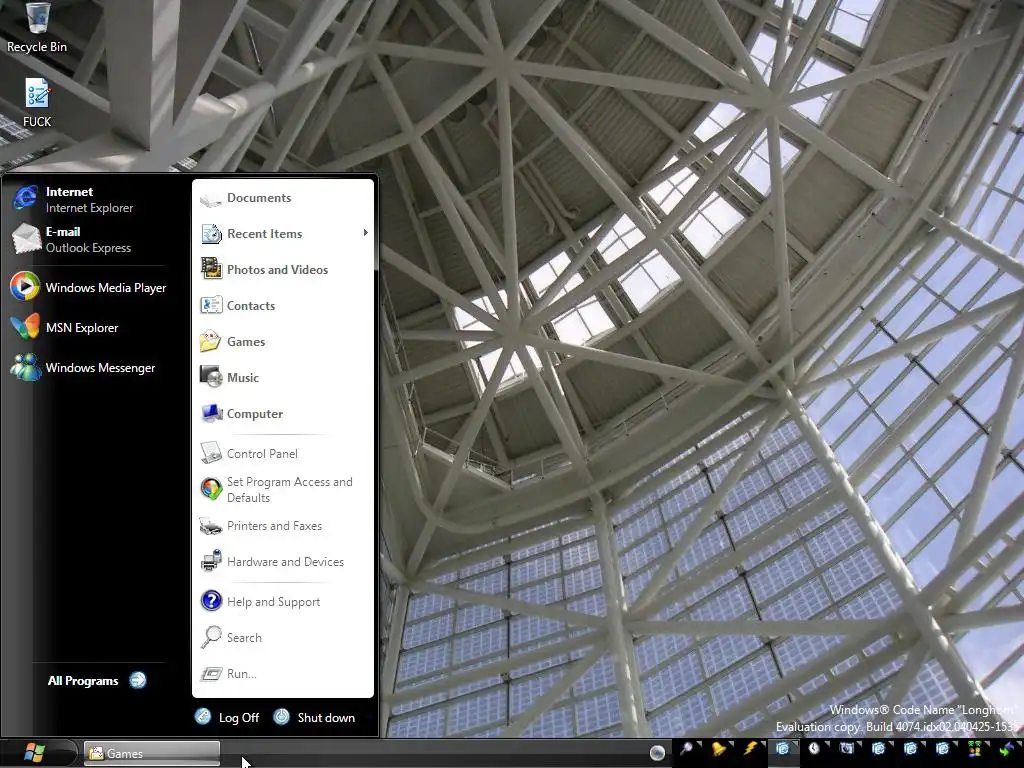Click the 'Documents' text label
Viewport: 1024px width, 768px height.
pyautogui.click(x=259, y=198)
